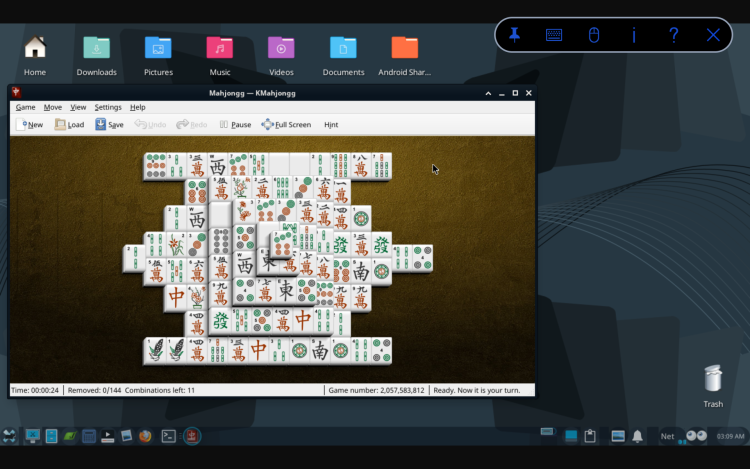Save the current game via toolbar

tap(110, 125)
